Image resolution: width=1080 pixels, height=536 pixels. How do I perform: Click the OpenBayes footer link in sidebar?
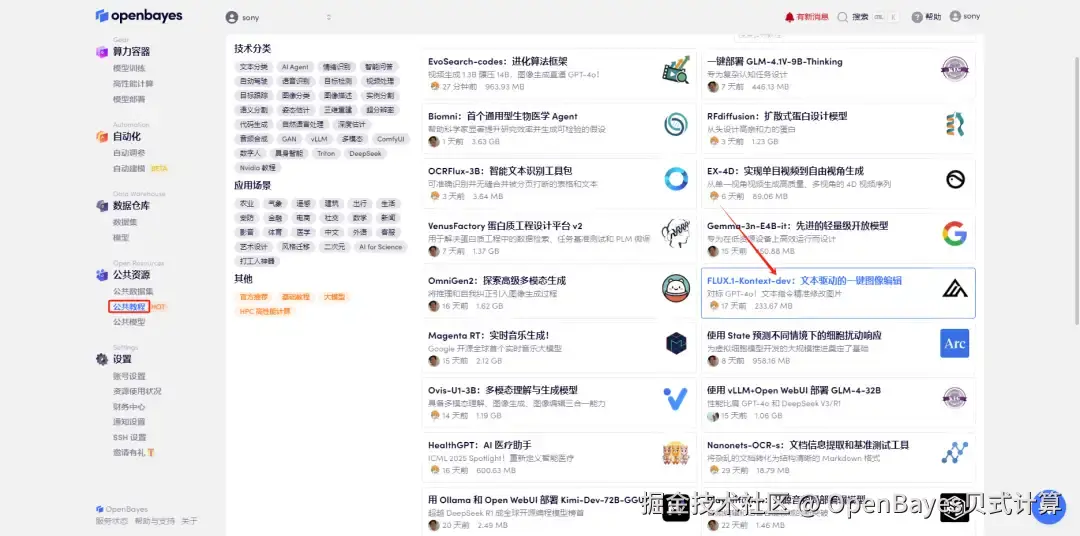point(122,509)
